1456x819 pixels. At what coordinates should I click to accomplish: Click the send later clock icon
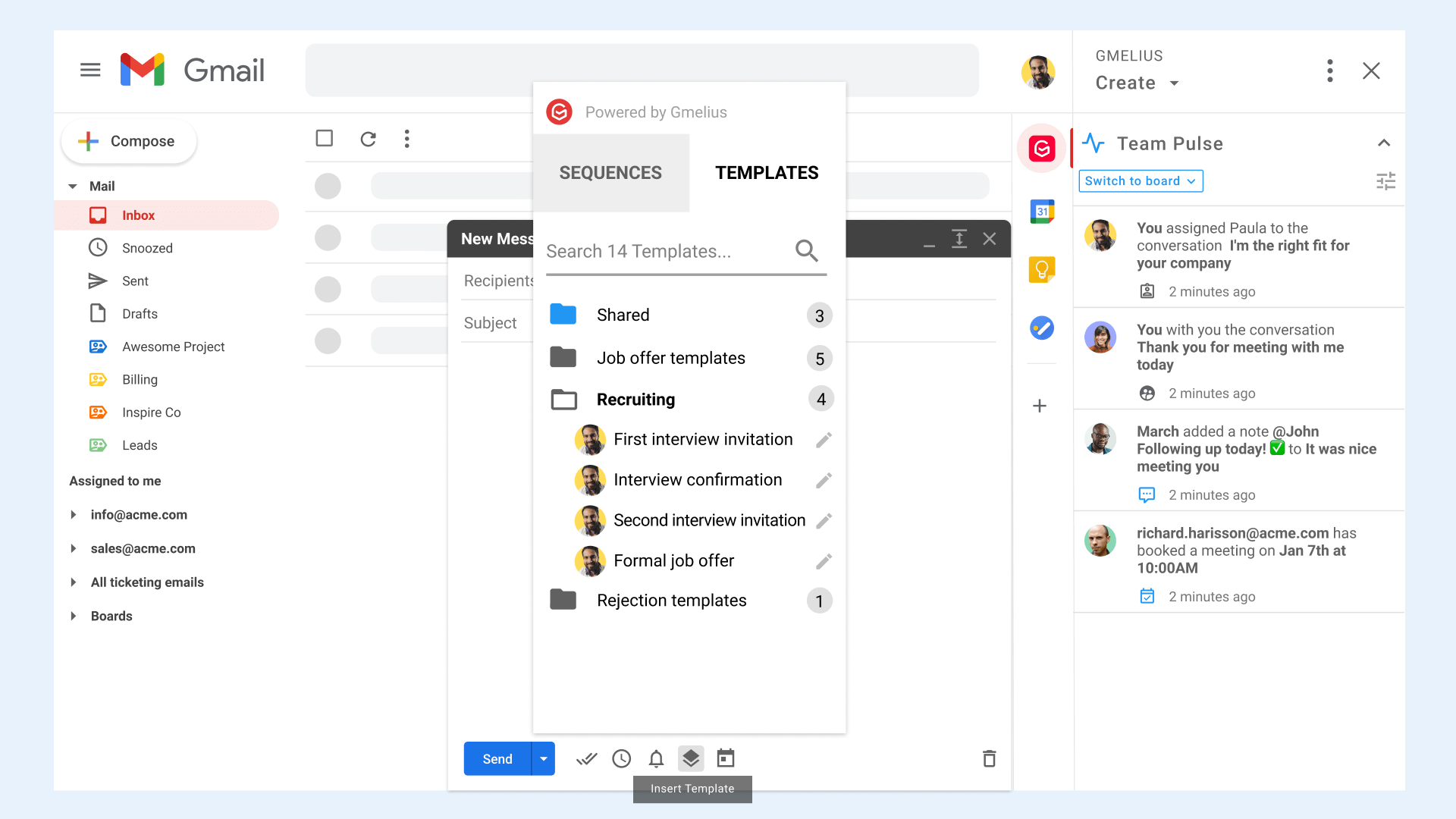pyautogui.click(x=622, y=758)
